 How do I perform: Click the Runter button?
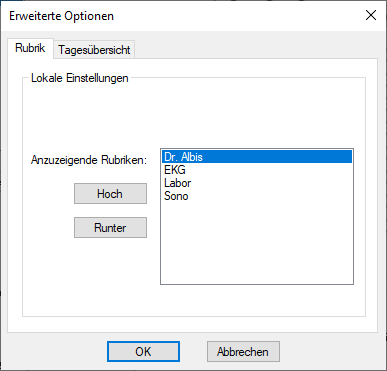[110, 228]
